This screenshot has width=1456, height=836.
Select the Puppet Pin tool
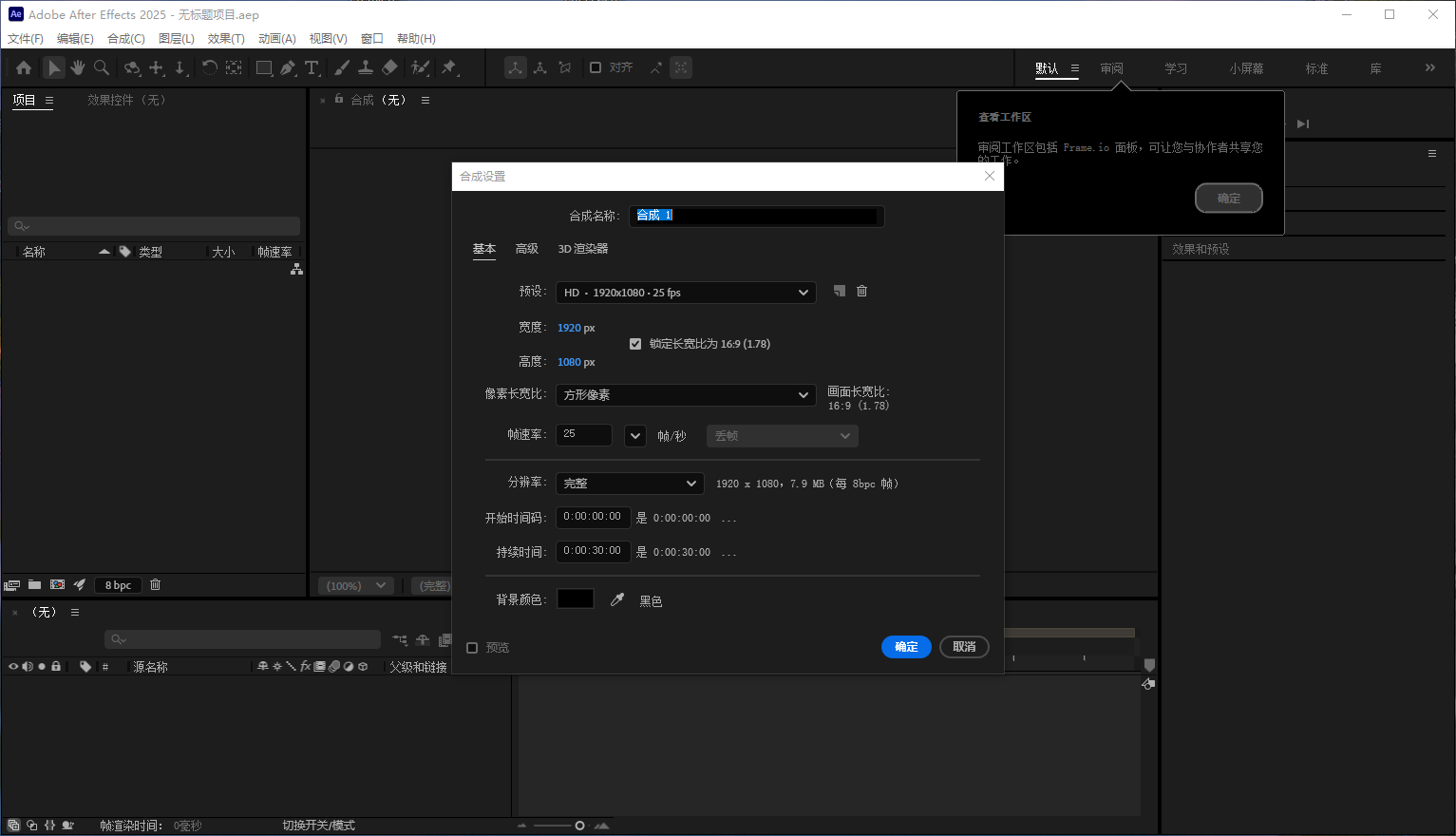[449, 67]
